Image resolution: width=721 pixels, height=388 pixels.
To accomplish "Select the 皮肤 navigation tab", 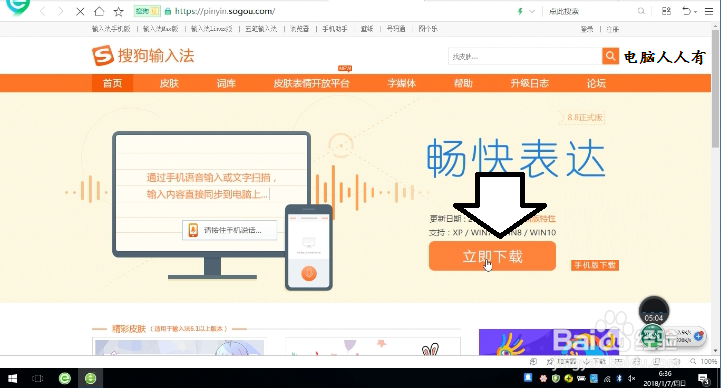I will (169, 83).
